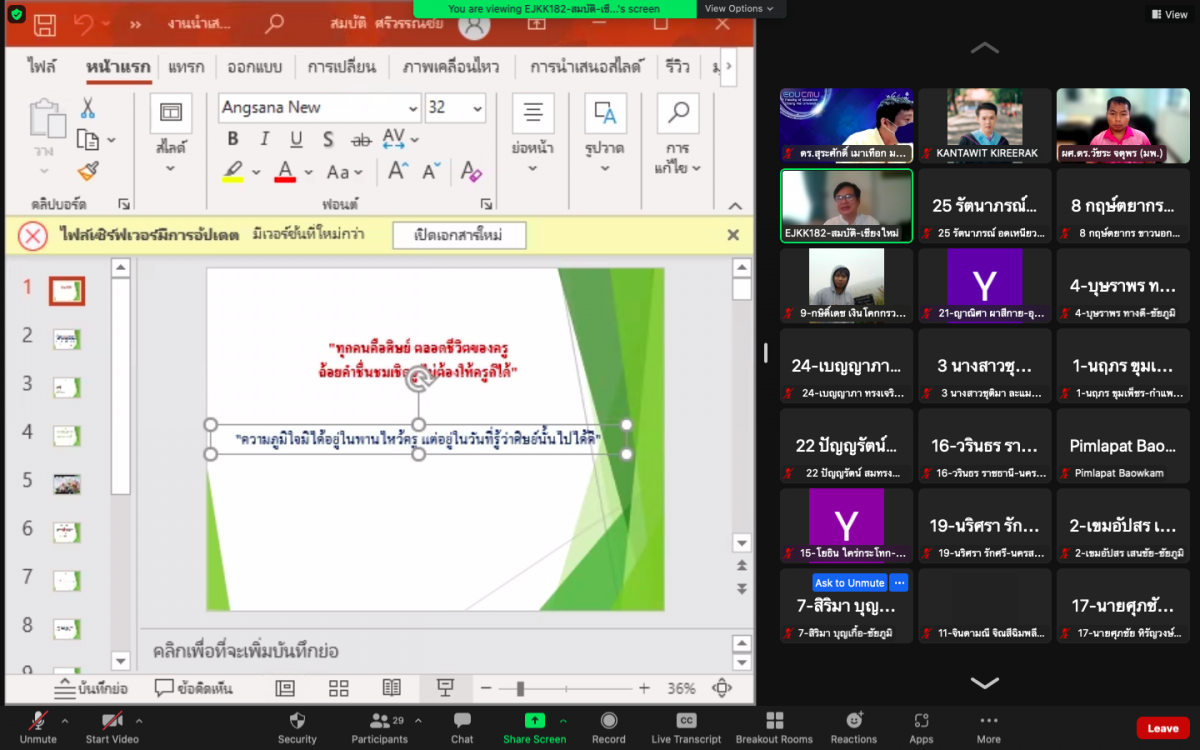
Task: Open Zoom View Options dropdown
Action: pos(738,9)
